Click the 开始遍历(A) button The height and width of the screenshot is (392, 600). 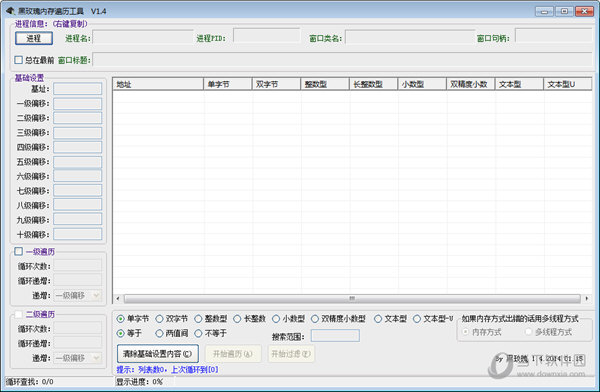(x=233, y=354)
